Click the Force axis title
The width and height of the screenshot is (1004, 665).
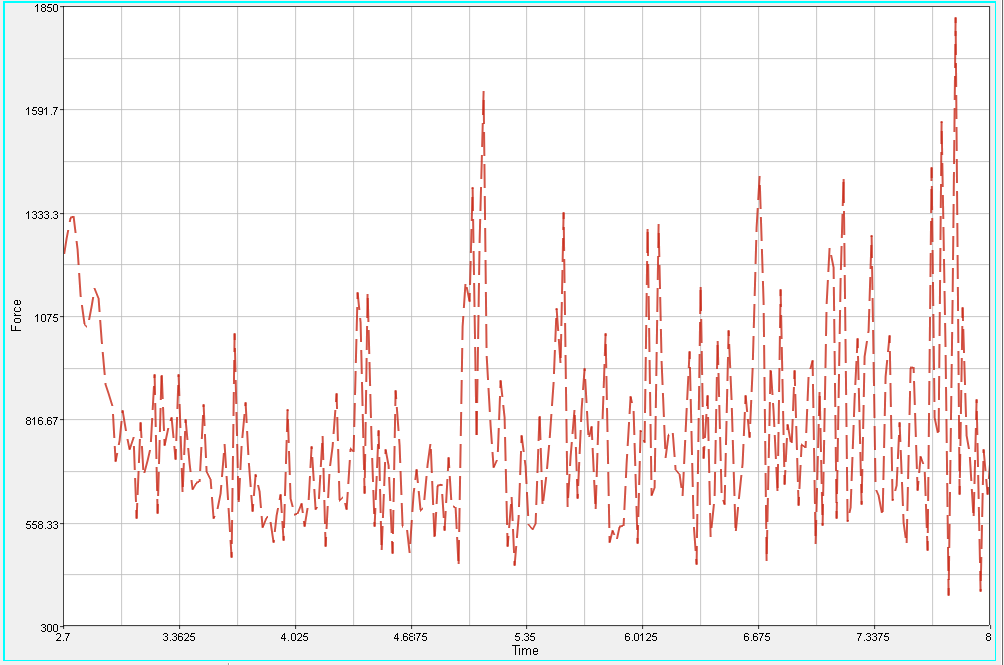click(17, 316)
